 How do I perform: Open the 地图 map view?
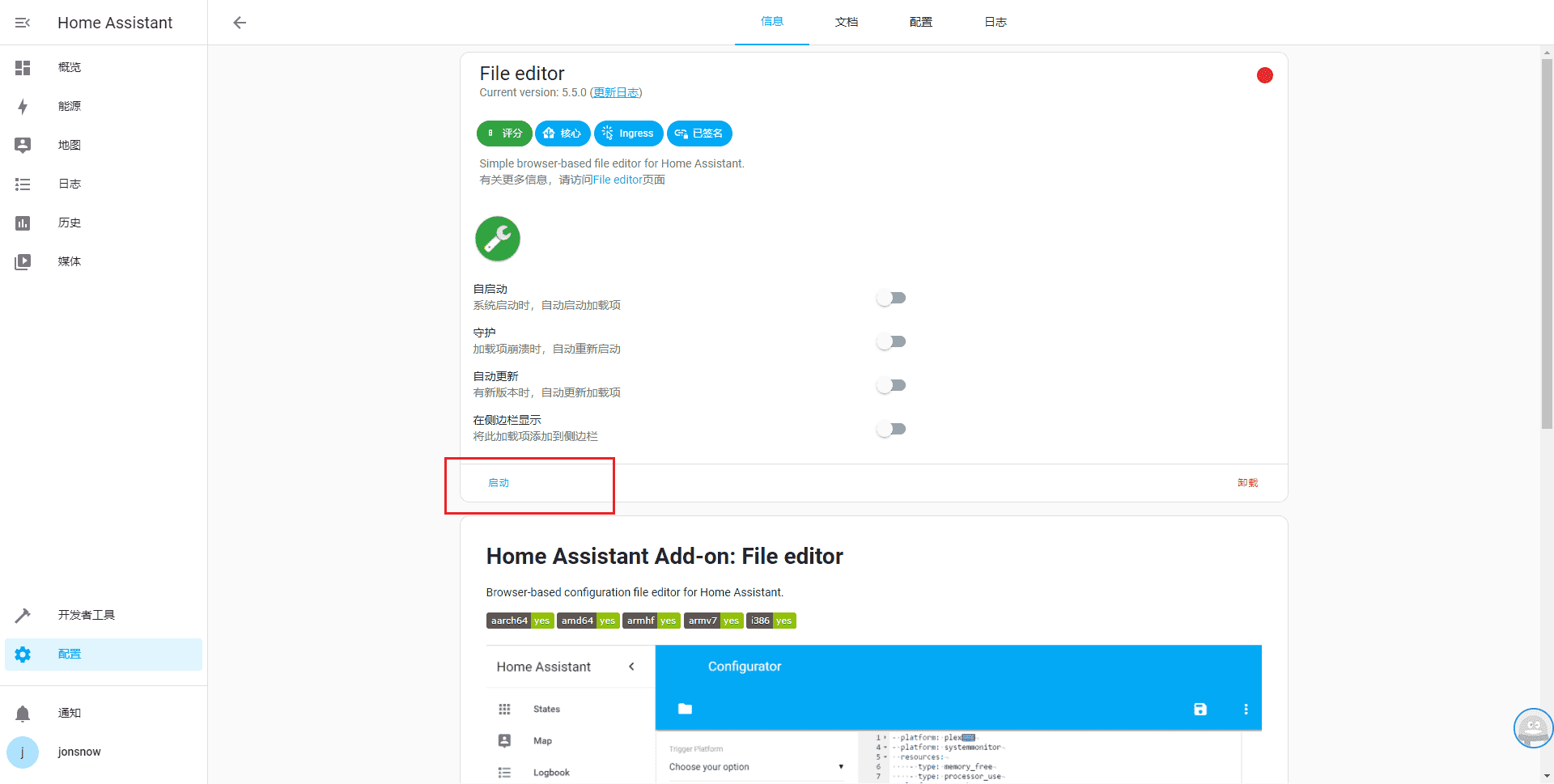coord(69,145)
